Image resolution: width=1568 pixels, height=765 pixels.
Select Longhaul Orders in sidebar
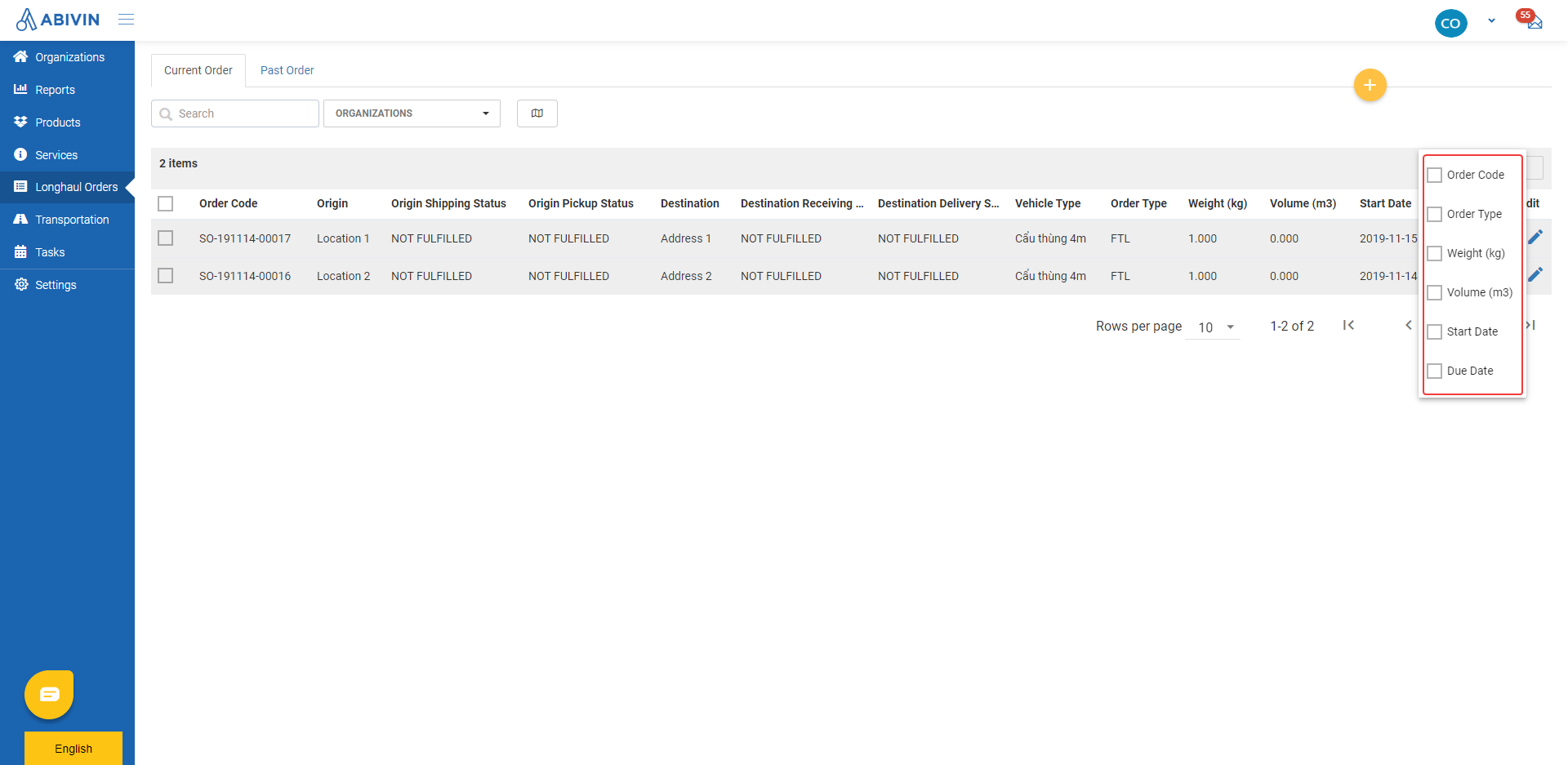pos(67,187)
